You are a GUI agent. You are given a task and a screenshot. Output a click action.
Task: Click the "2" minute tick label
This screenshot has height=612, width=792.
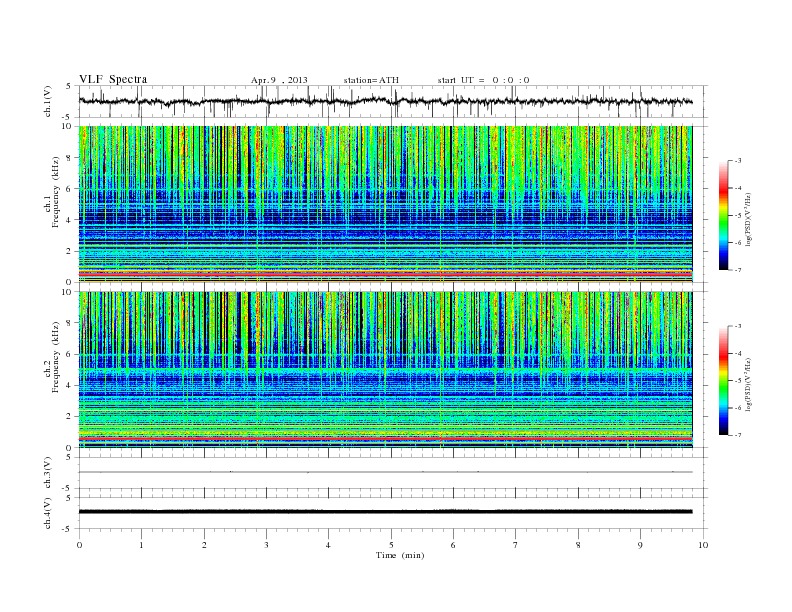pos(204,545)
